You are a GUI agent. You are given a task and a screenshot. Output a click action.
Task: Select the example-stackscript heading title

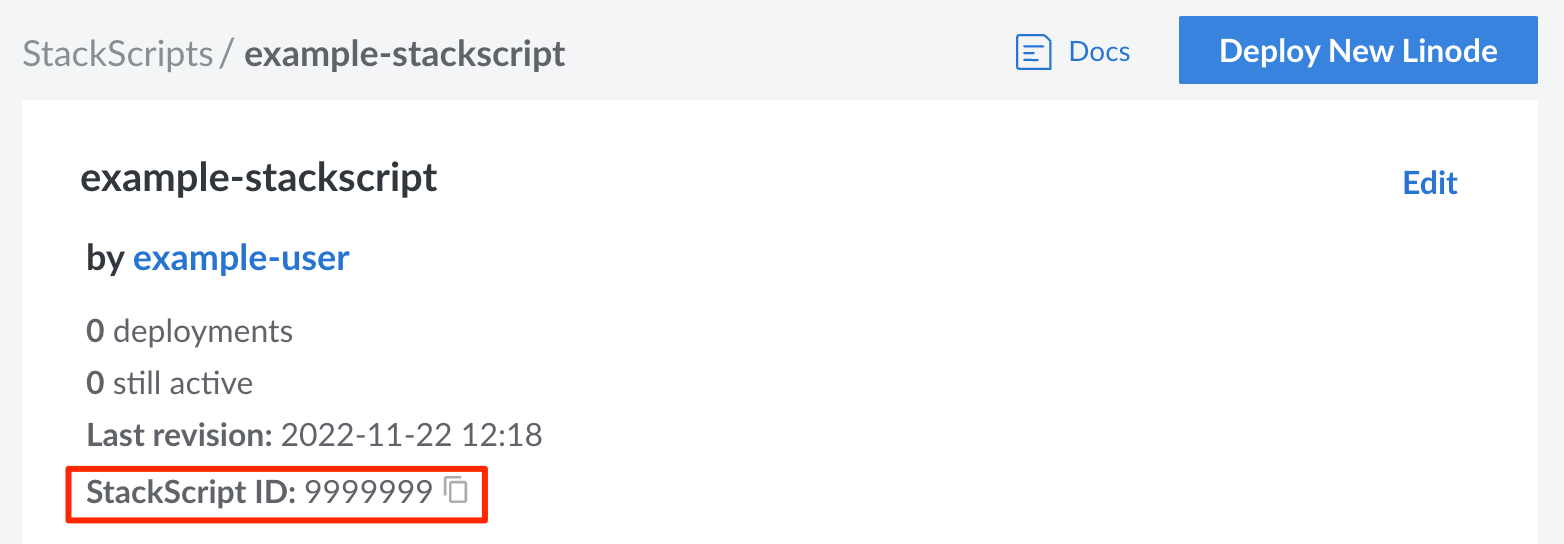259,178
